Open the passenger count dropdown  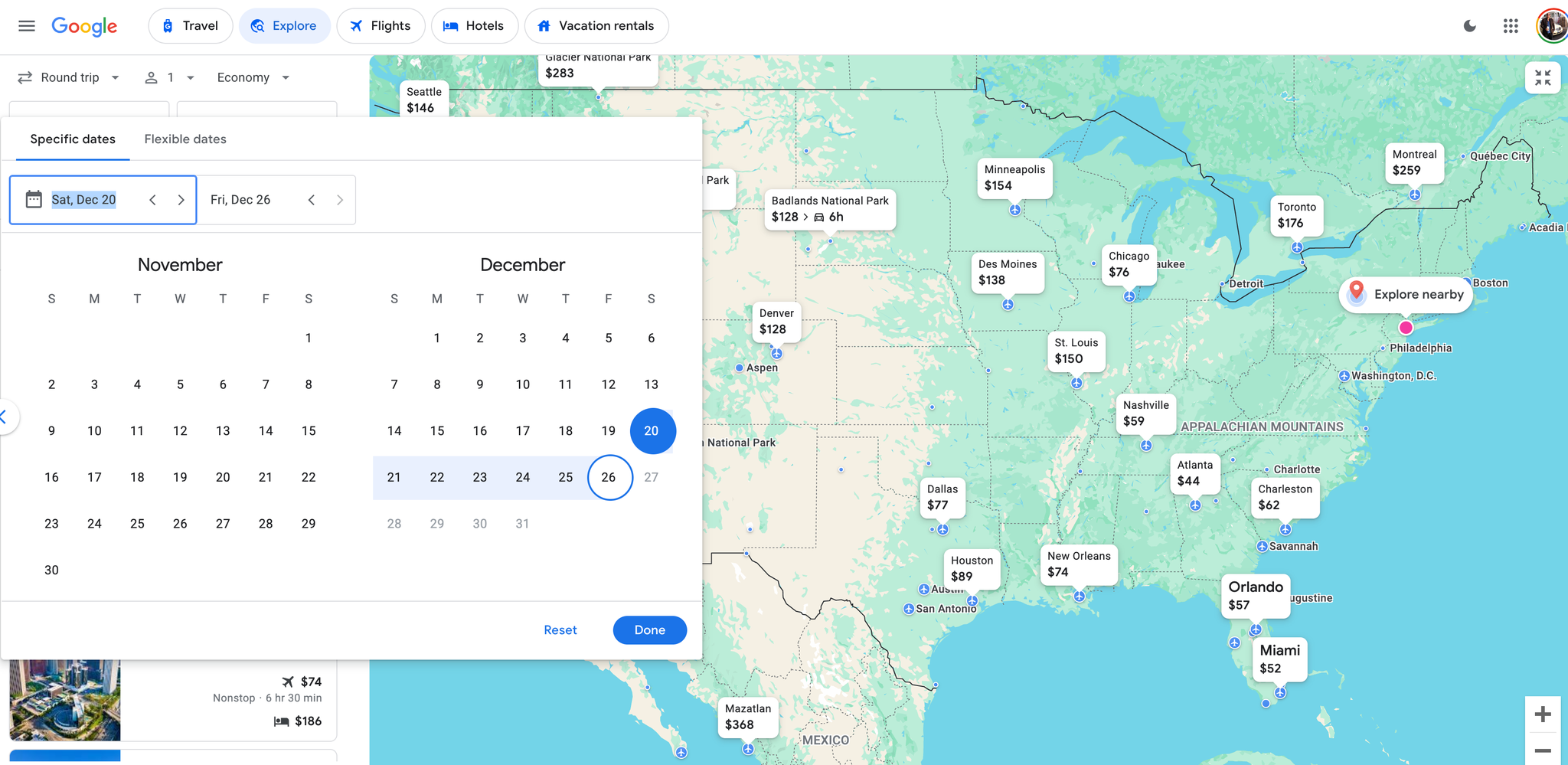click(x=170, y=77)
